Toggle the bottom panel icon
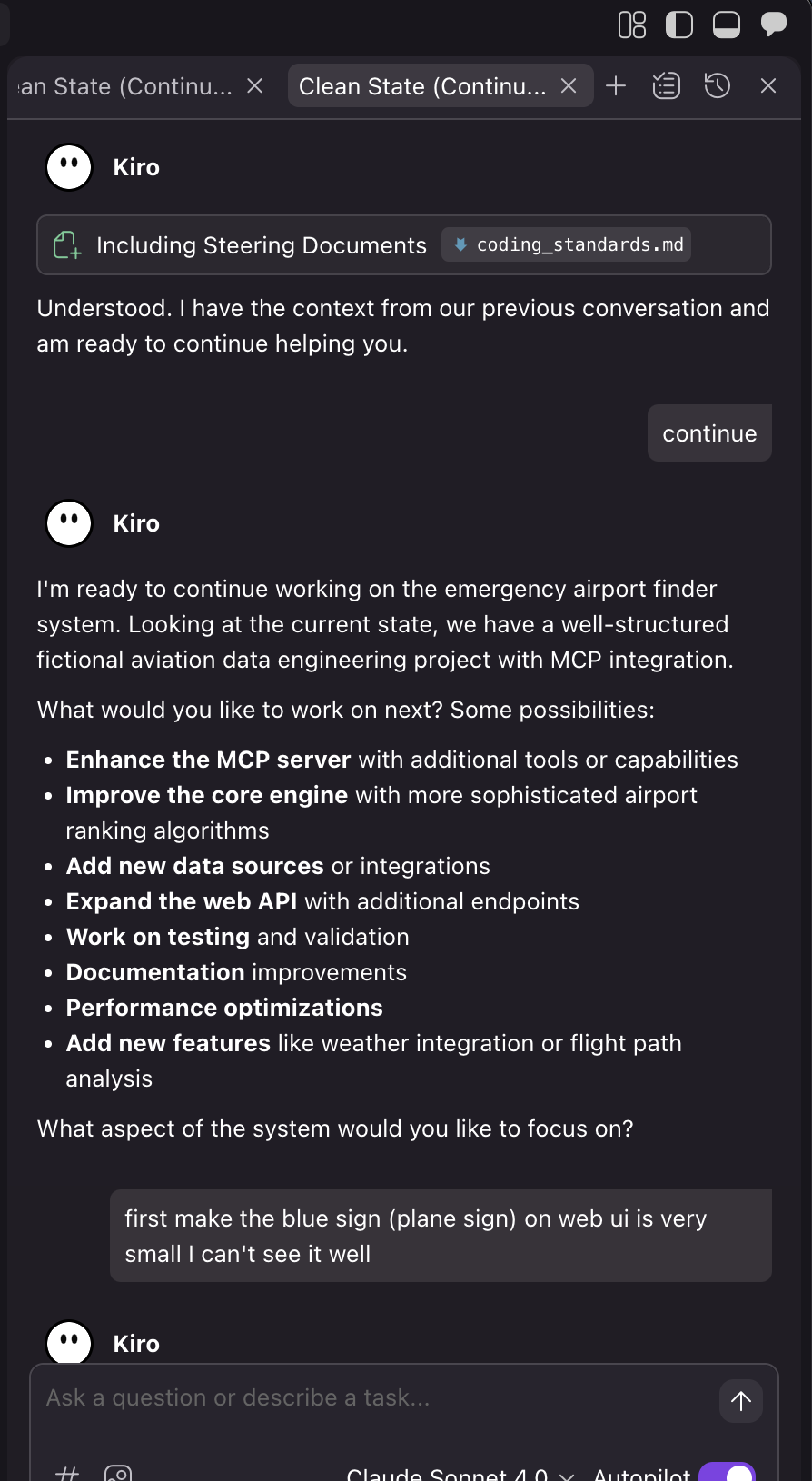Viewport: 812px width, 1481px height. click(x=727, y=25)
